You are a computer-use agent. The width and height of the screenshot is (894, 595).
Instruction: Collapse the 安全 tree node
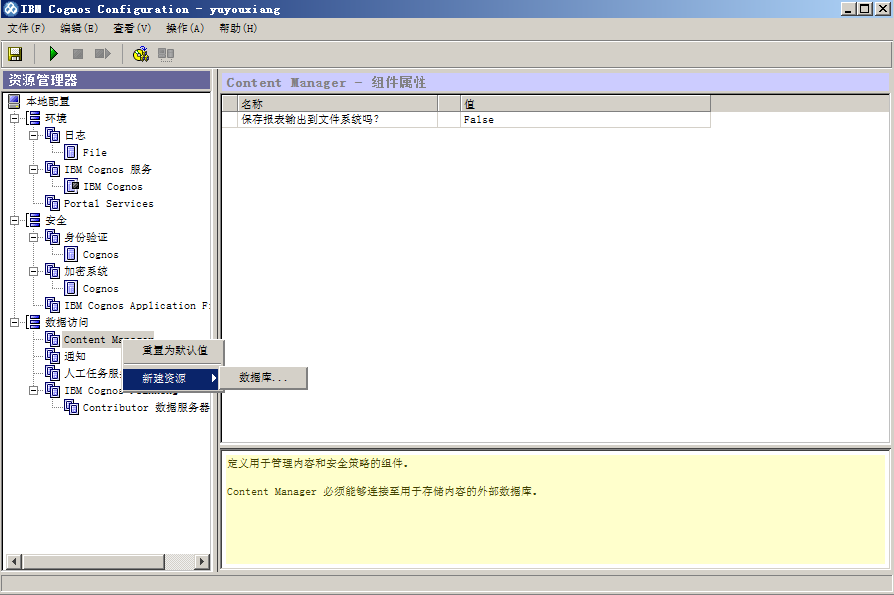14,221
